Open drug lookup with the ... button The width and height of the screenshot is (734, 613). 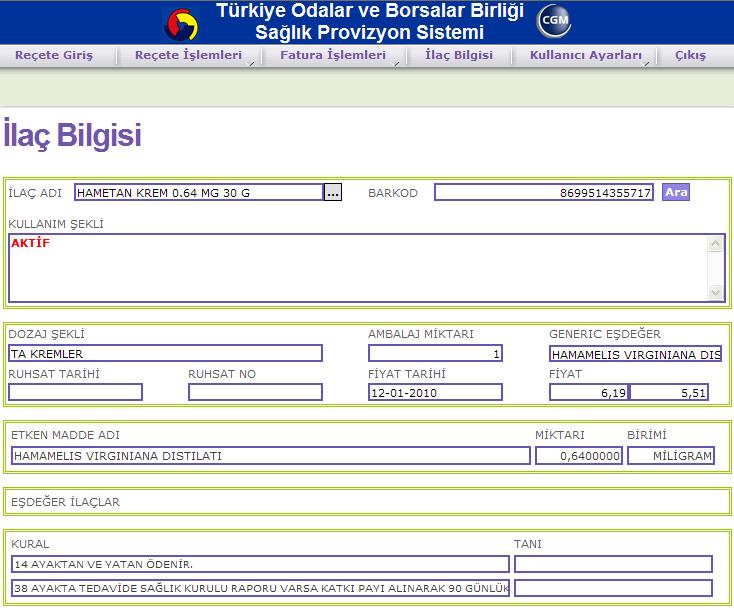333,192
